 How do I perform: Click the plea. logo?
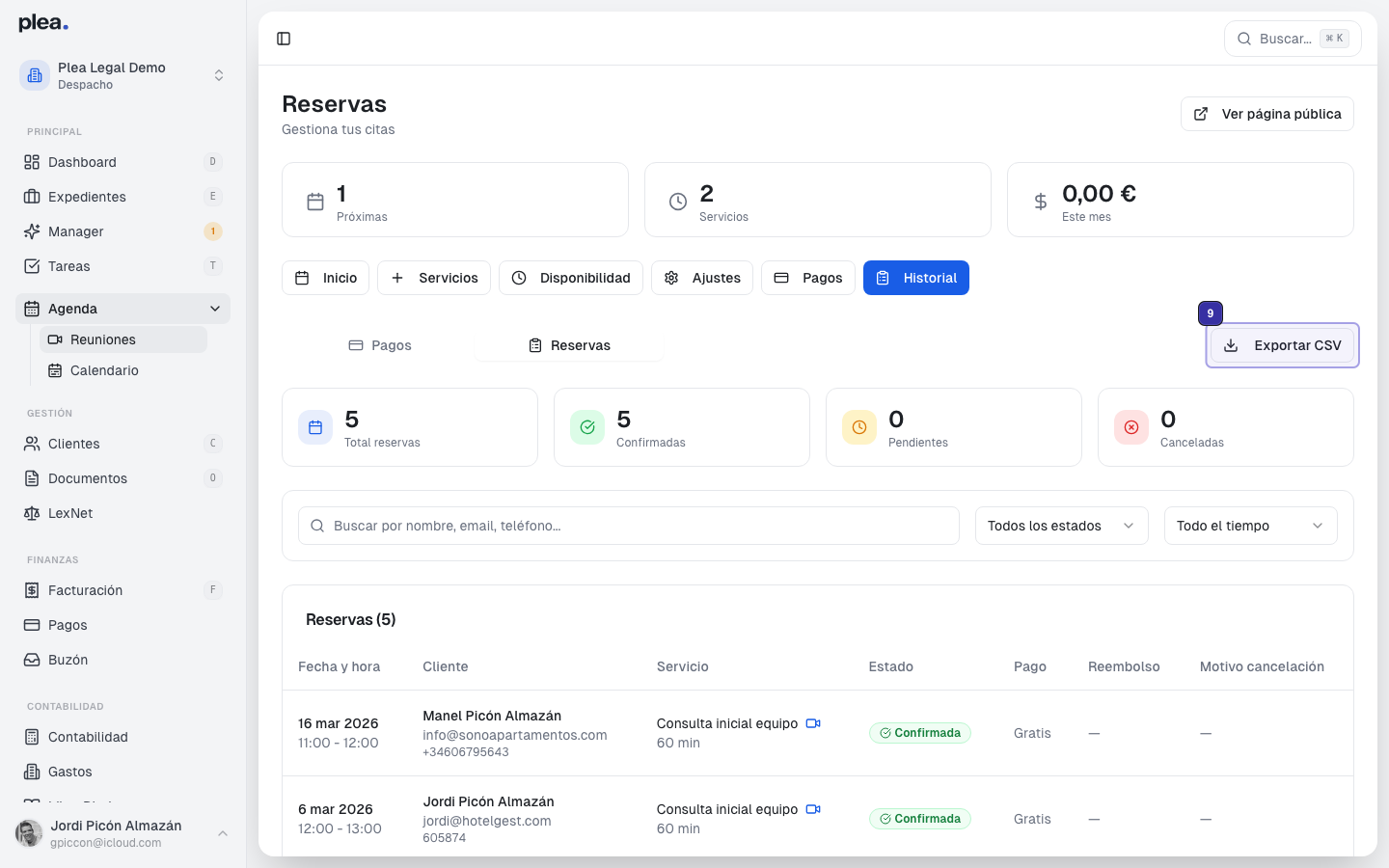point(43,23)
